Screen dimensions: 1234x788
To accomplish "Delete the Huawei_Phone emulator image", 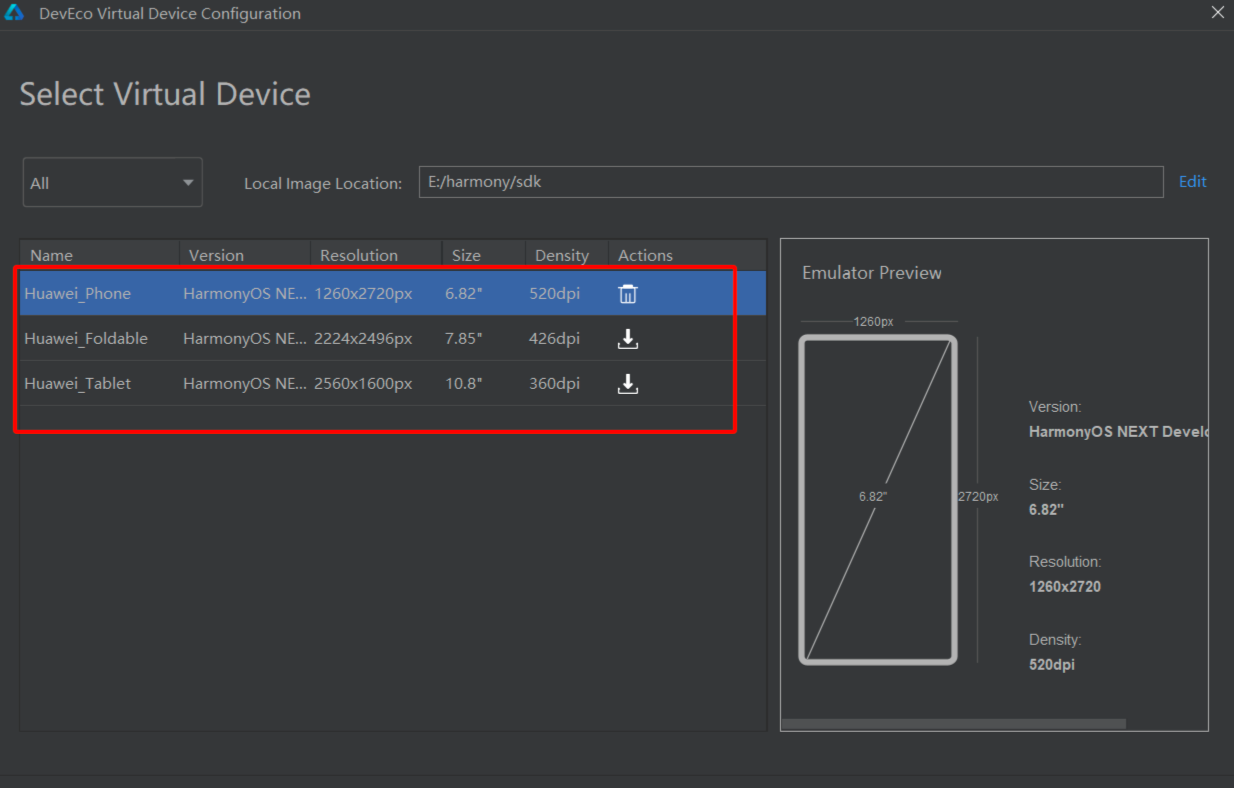I will [628, 294].
